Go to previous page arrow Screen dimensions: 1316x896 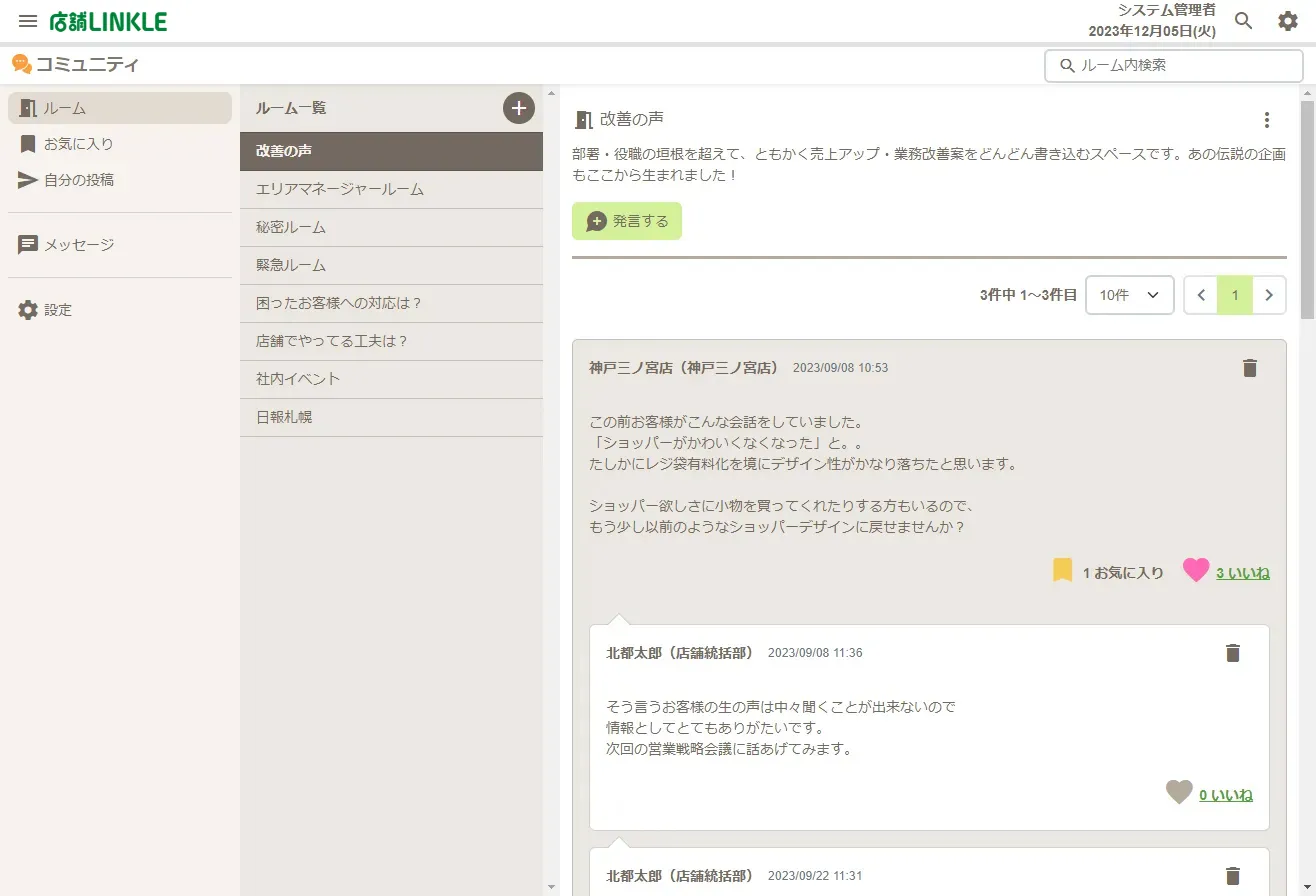1201,295
